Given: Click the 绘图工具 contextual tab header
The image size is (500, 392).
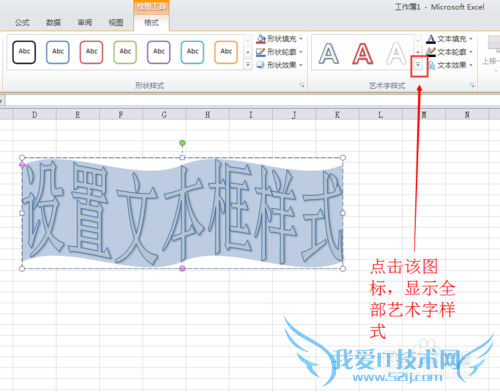Looking at the screenshot, I should click(x=151, y=7).
